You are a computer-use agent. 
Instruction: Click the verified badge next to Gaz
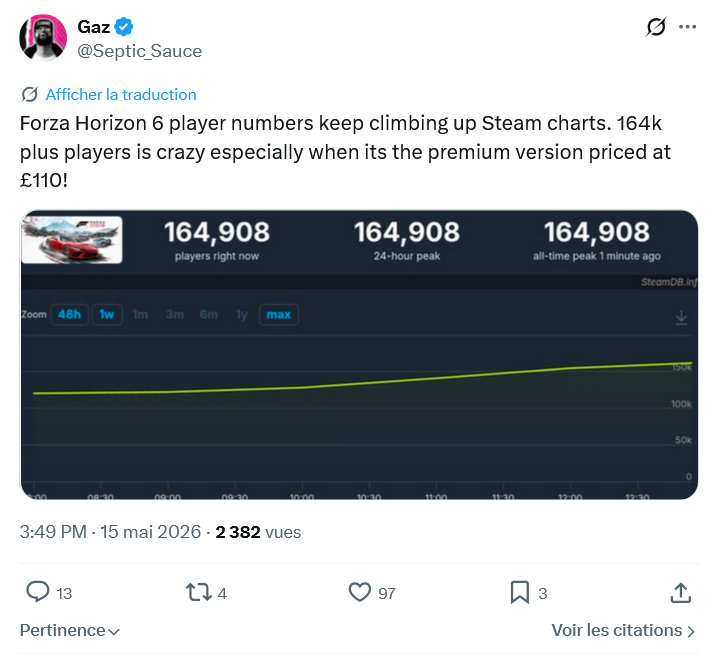pos(124,27)
